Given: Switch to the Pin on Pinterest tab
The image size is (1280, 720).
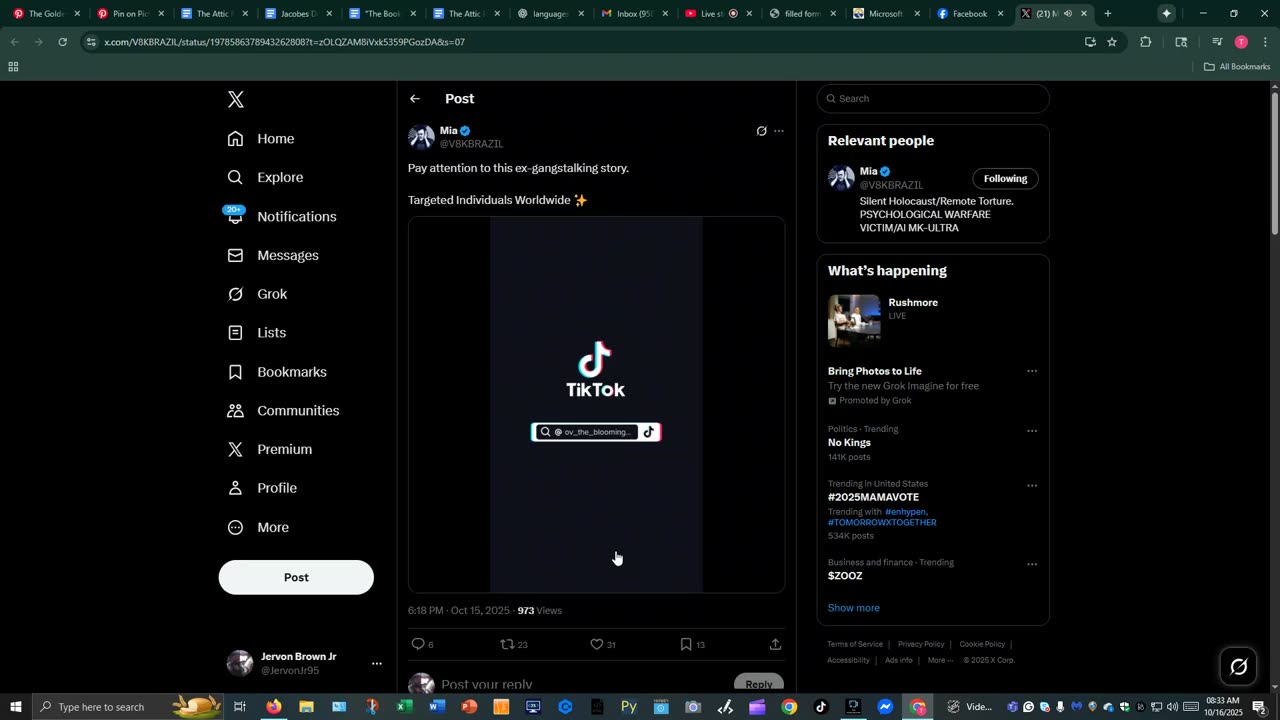Looking at the screenshot, I should pos(130,14).
